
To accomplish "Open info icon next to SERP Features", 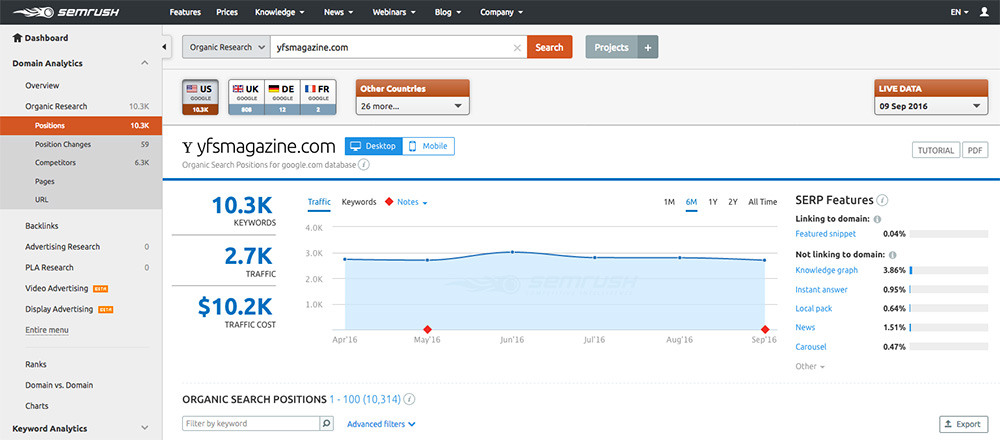I will point(883,200).
